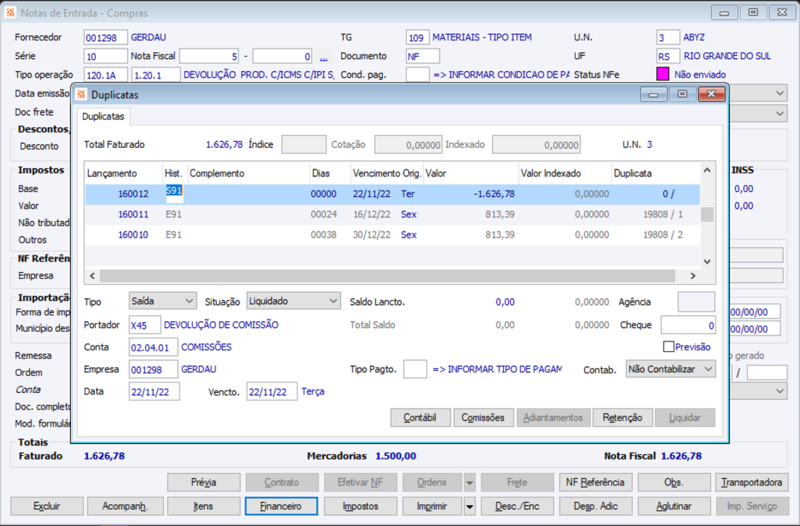Viewport: 800px width, 526px height.
Task: Open the Nota Fiscal ellipsis lookup
Action: point(323,56)
